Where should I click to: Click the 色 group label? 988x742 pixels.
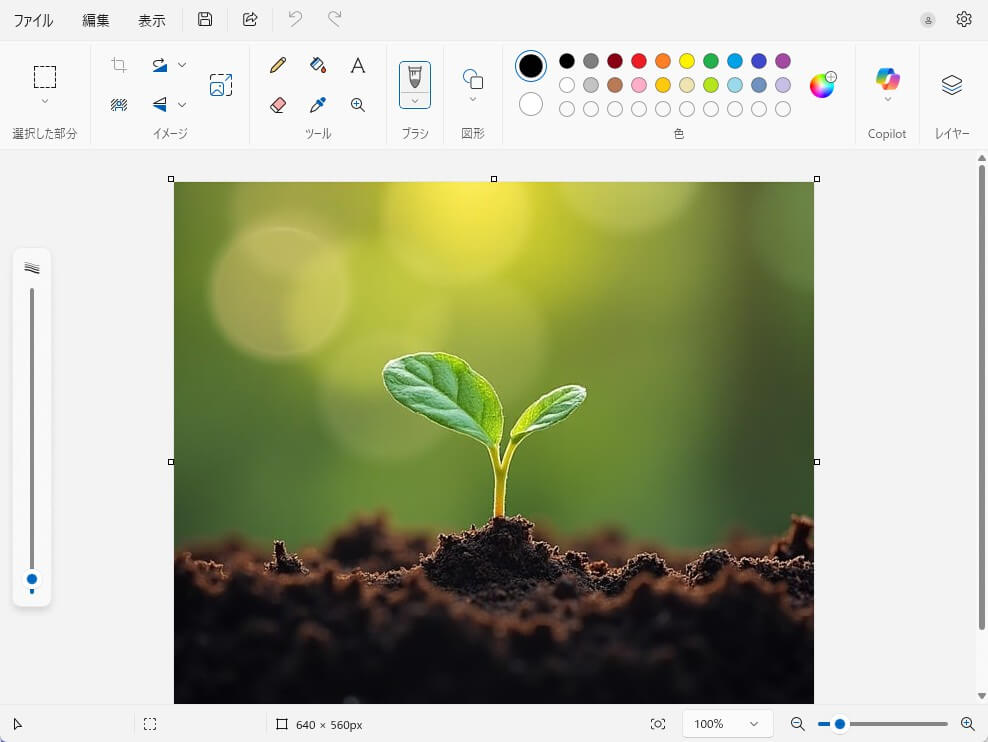tap(679, 134)
